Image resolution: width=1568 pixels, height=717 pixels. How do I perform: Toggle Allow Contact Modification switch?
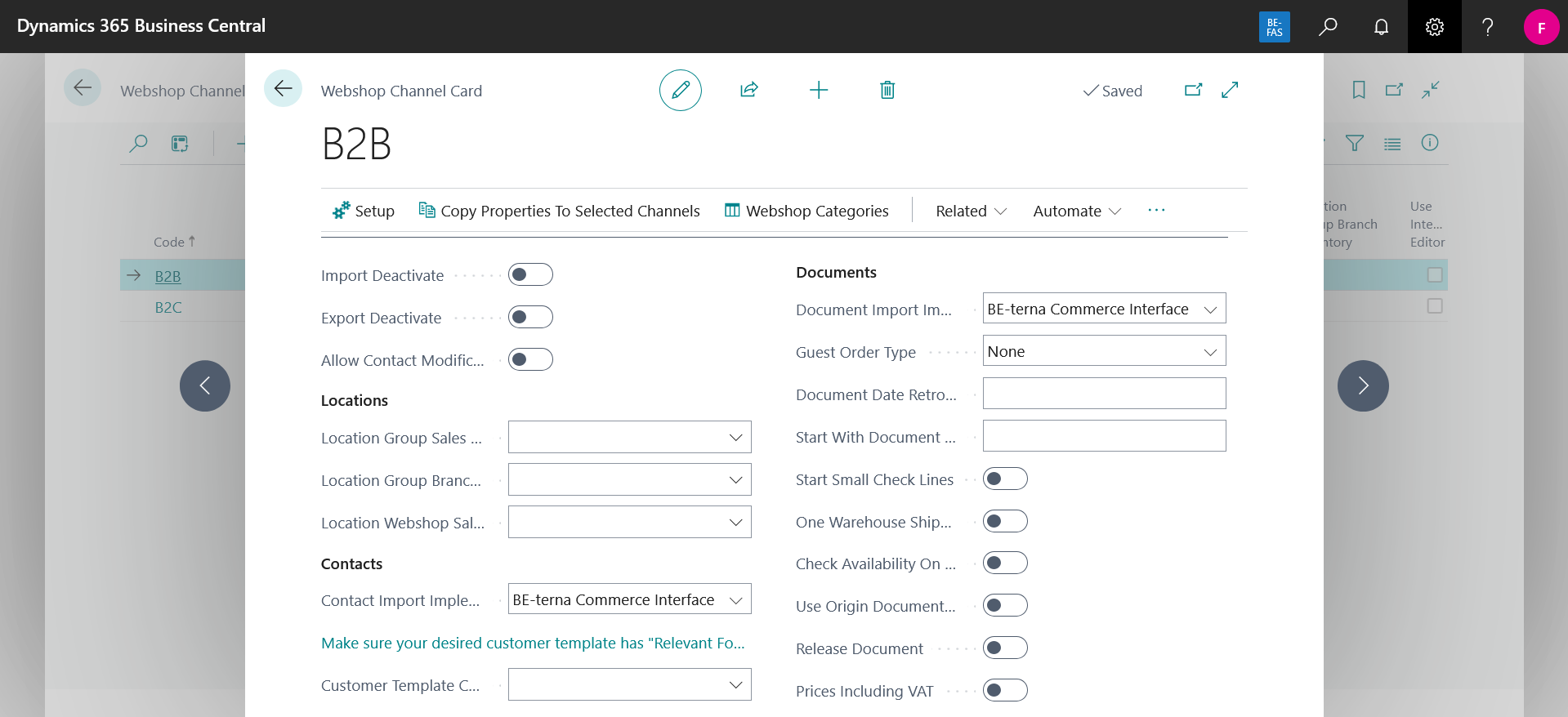(530, 359)
